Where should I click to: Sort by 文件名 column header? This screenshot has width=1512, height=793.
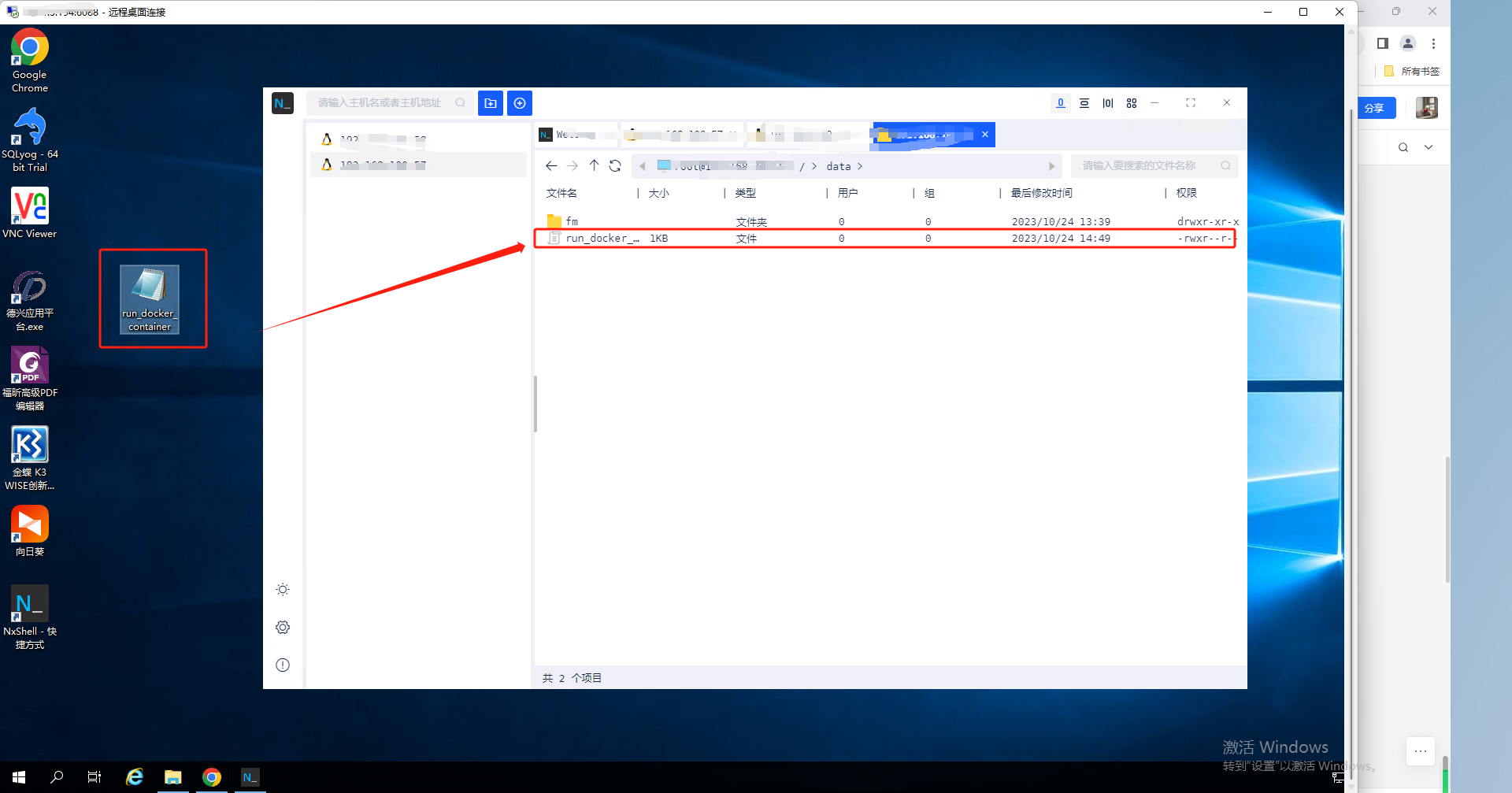[x=561, y=193]
